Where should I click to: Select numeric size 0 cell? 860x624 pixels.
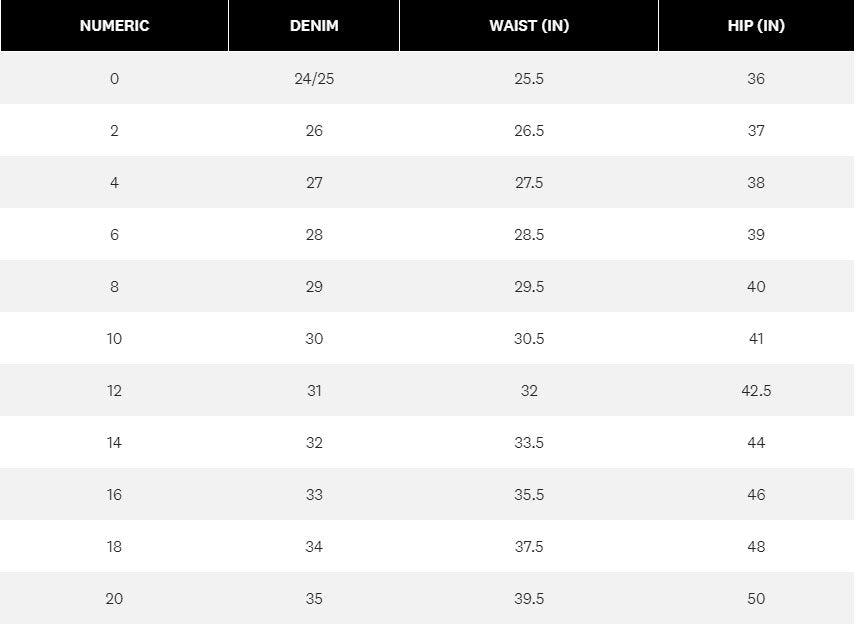point(114,78)
